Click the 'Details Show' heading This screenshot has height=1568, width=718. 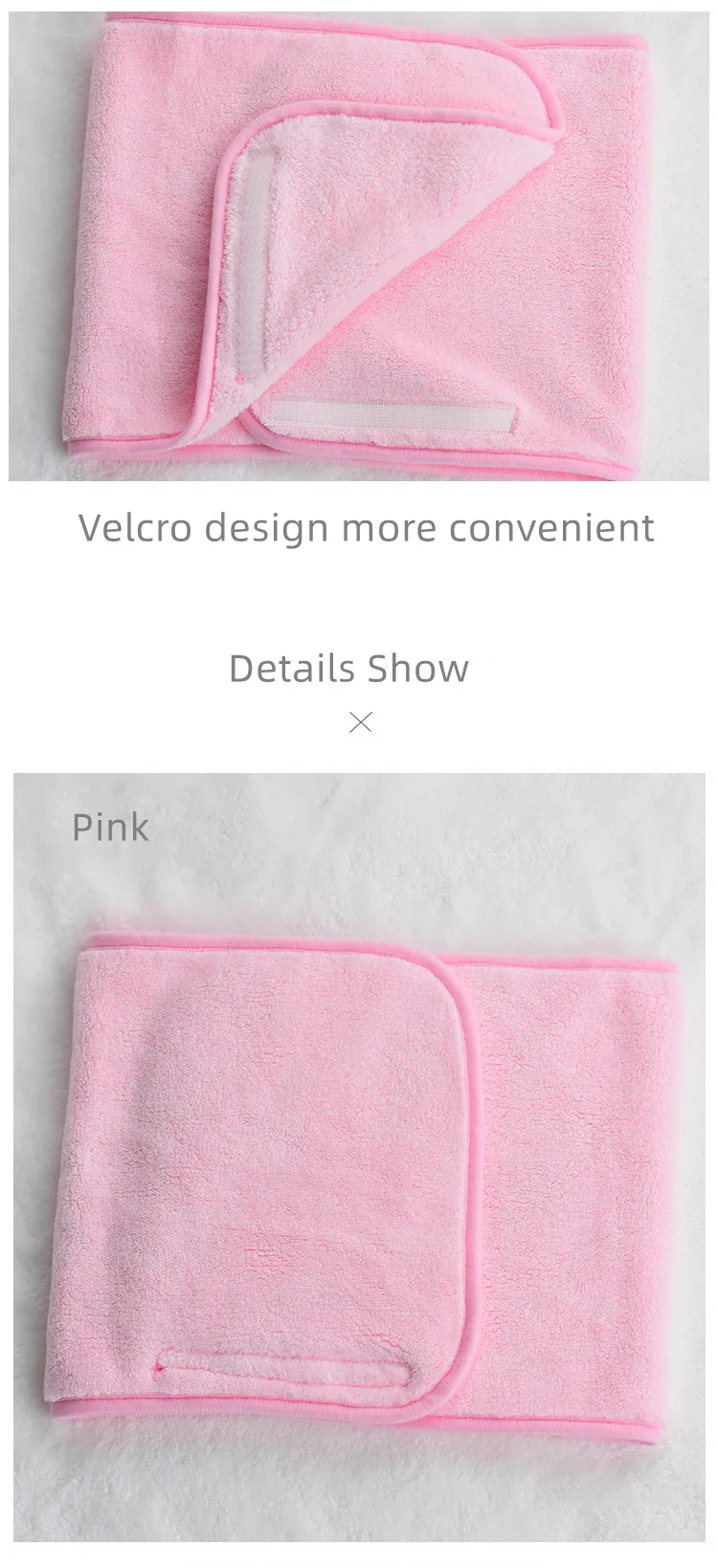tap(349, 668)
